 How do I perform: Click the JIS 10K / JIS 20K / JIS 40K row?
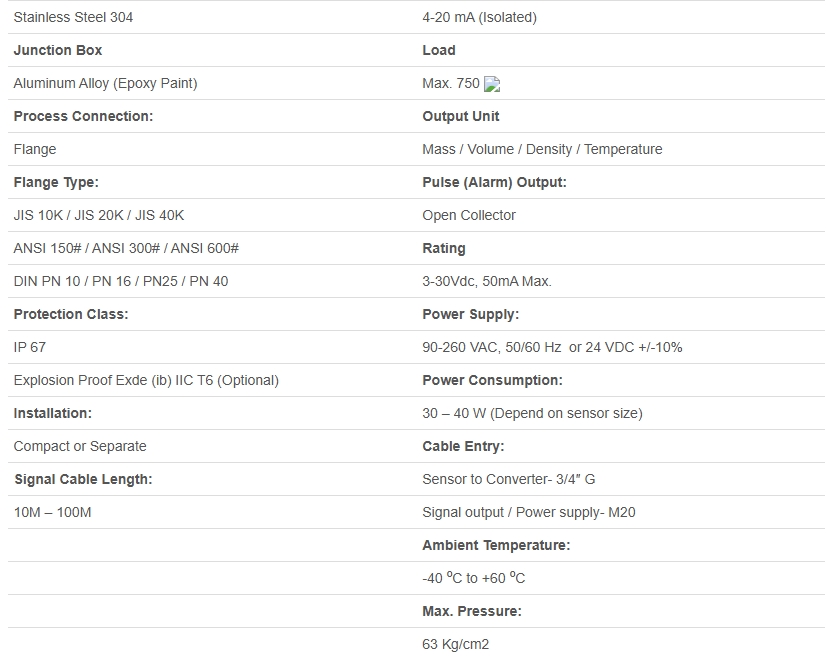pyautogui.click(x=99, y=215)
